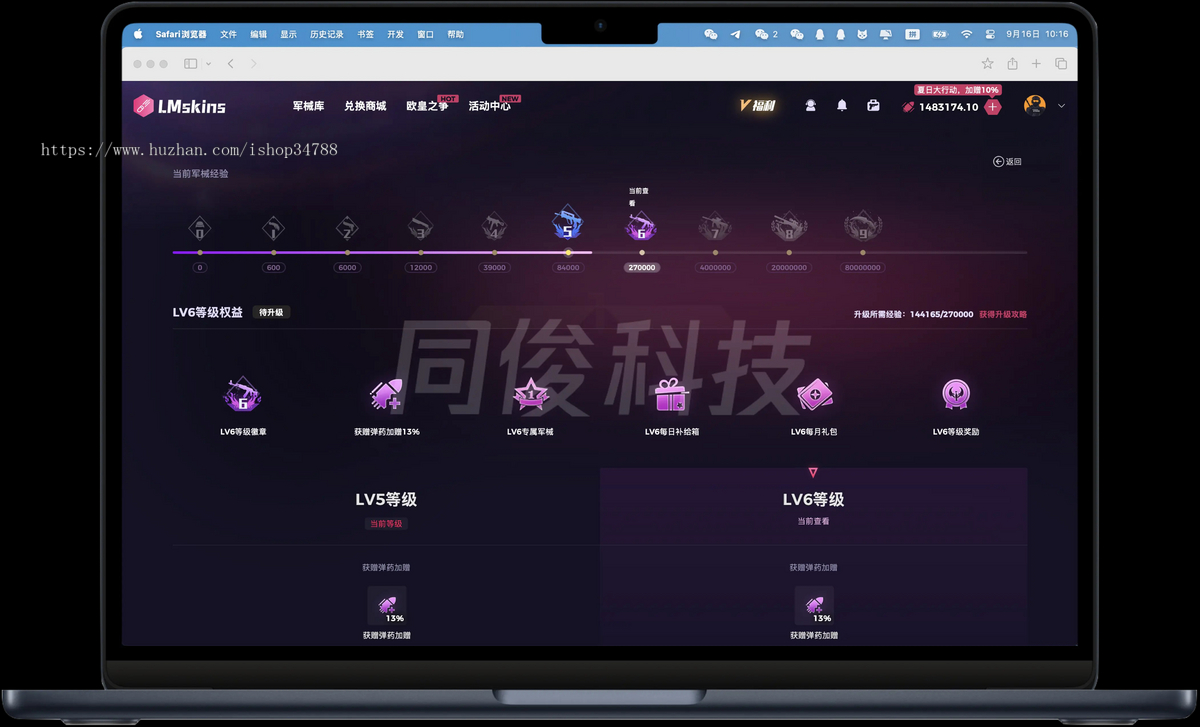Click the LV6 13% ammo bonus thumbnail
This screenshot has height=727, width=1200.
(814, 606)
